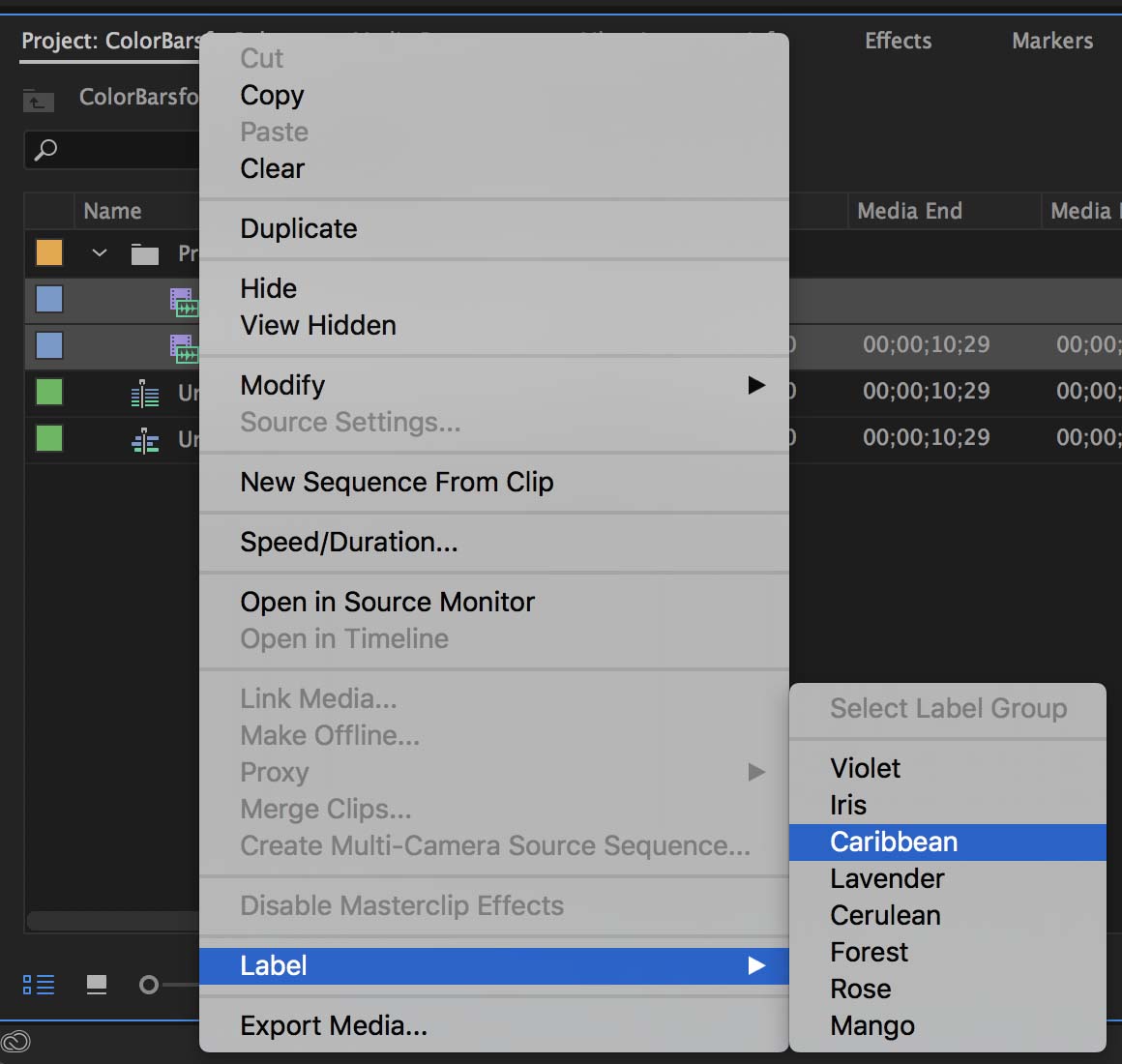Click the orange label swatch on the Pr bin
The height and width of the screenshot is (1064, 1122).
coord(48,252)
